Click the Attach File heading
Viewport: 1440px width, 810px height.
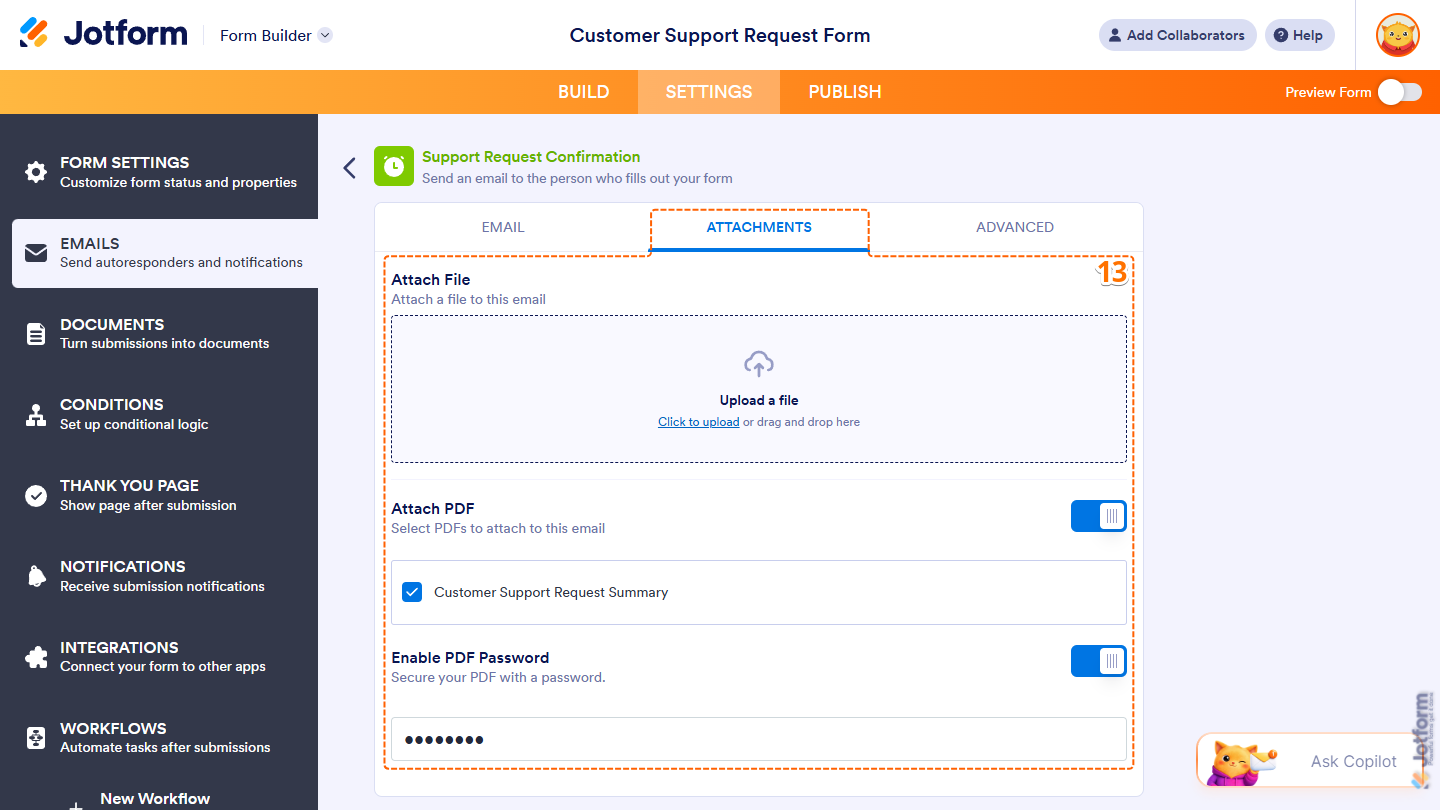point(431,280)
